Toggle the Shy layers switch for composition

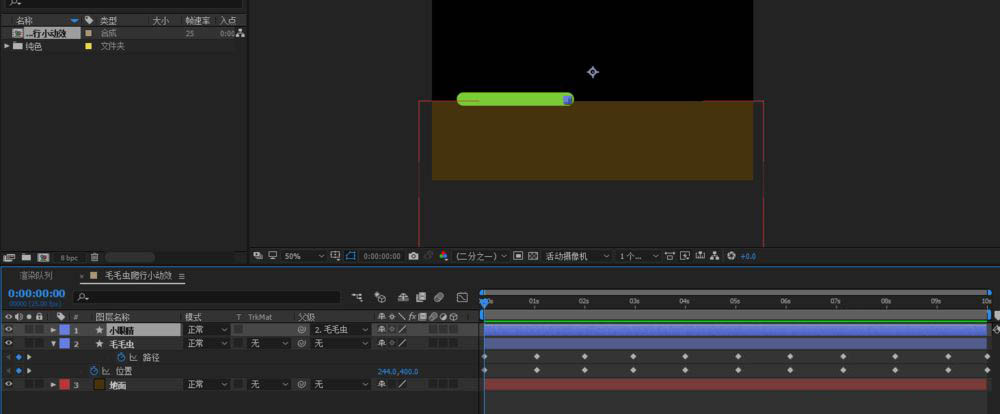click(403, 297)
